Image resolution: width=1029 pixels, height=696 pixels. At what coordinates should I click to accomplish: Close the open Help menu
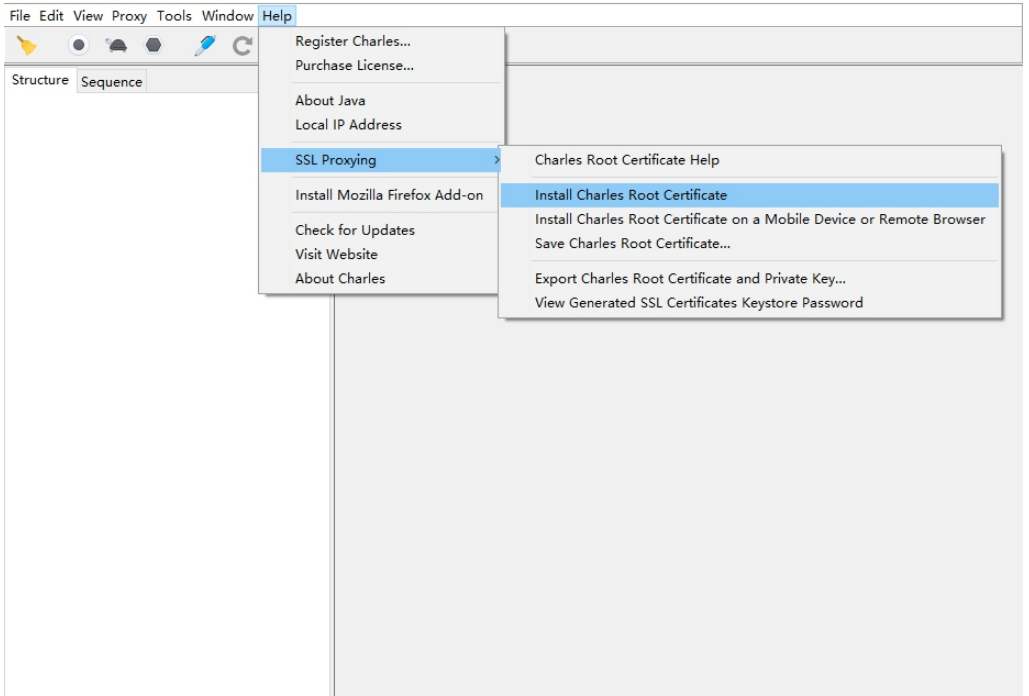point(277,16)
